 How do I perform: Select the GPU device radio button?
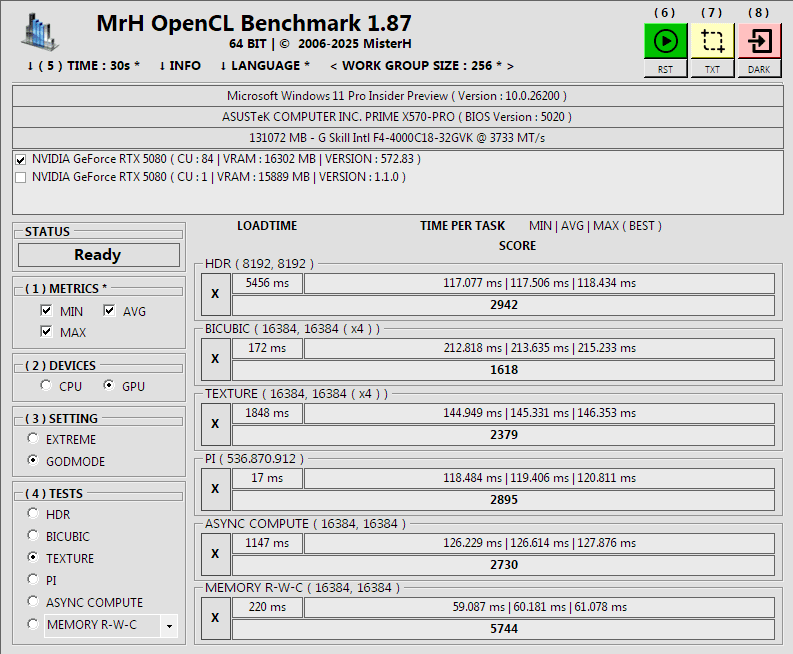tap(109, 385)
